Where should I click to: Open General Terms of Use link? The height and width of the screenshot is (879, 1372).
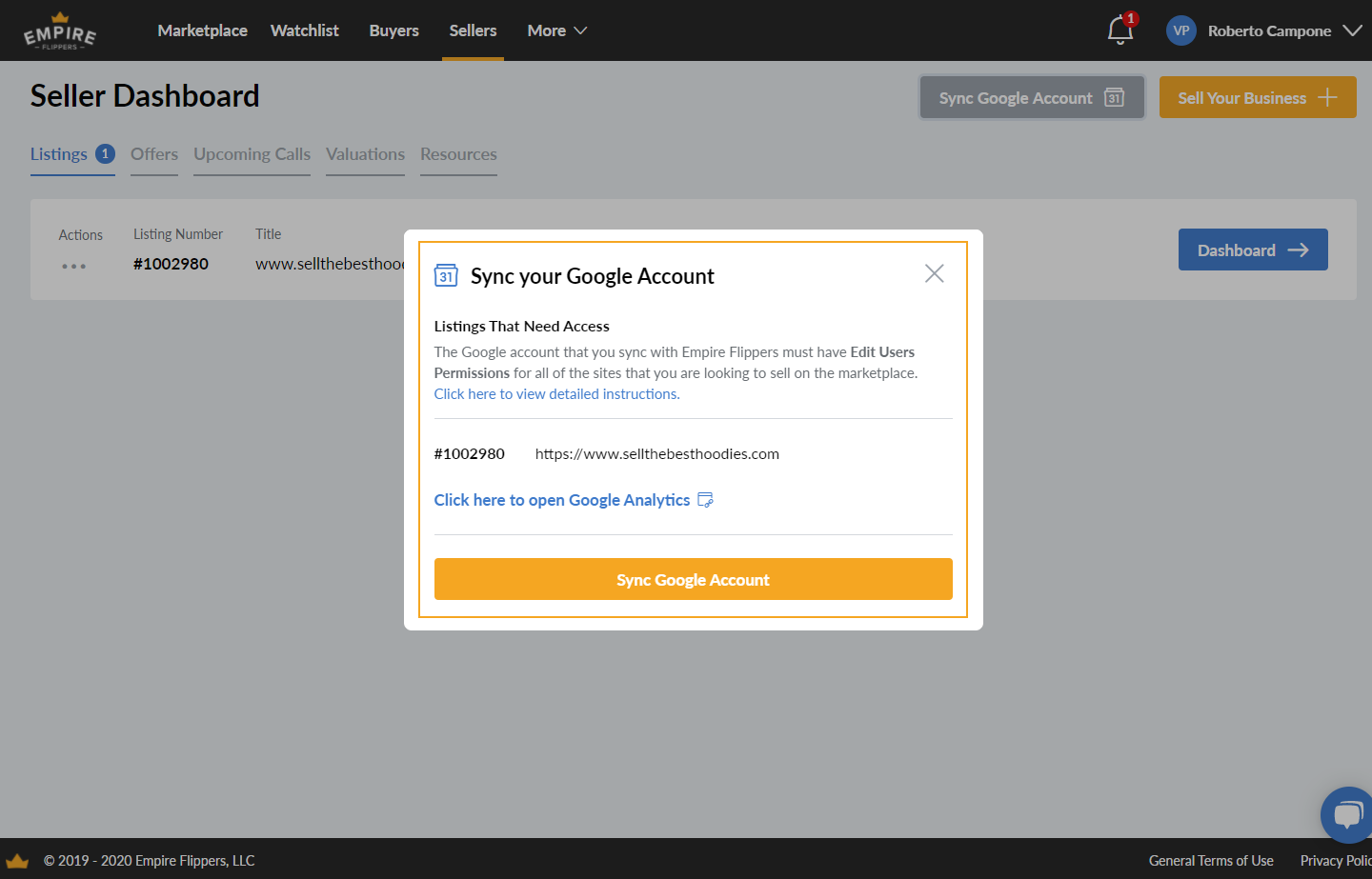[1211, 860]
